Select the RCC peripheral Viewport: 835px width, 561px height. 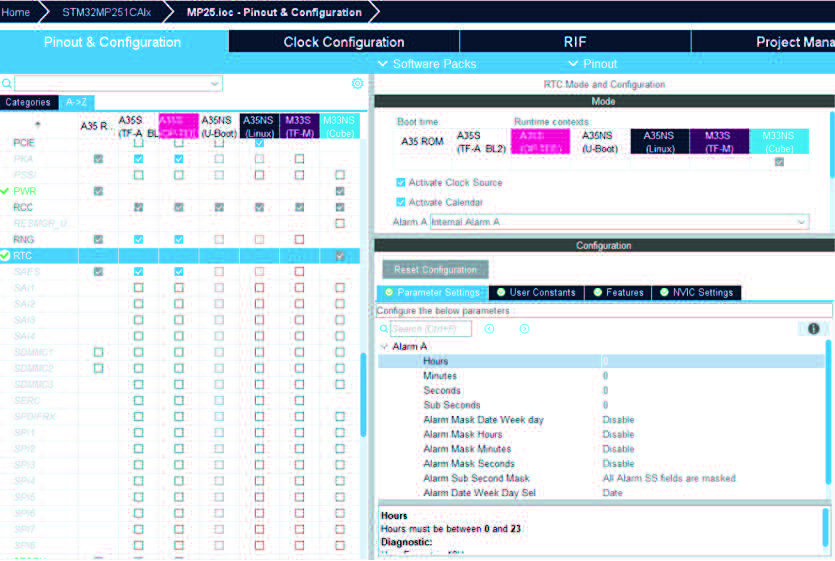point(23,207)
